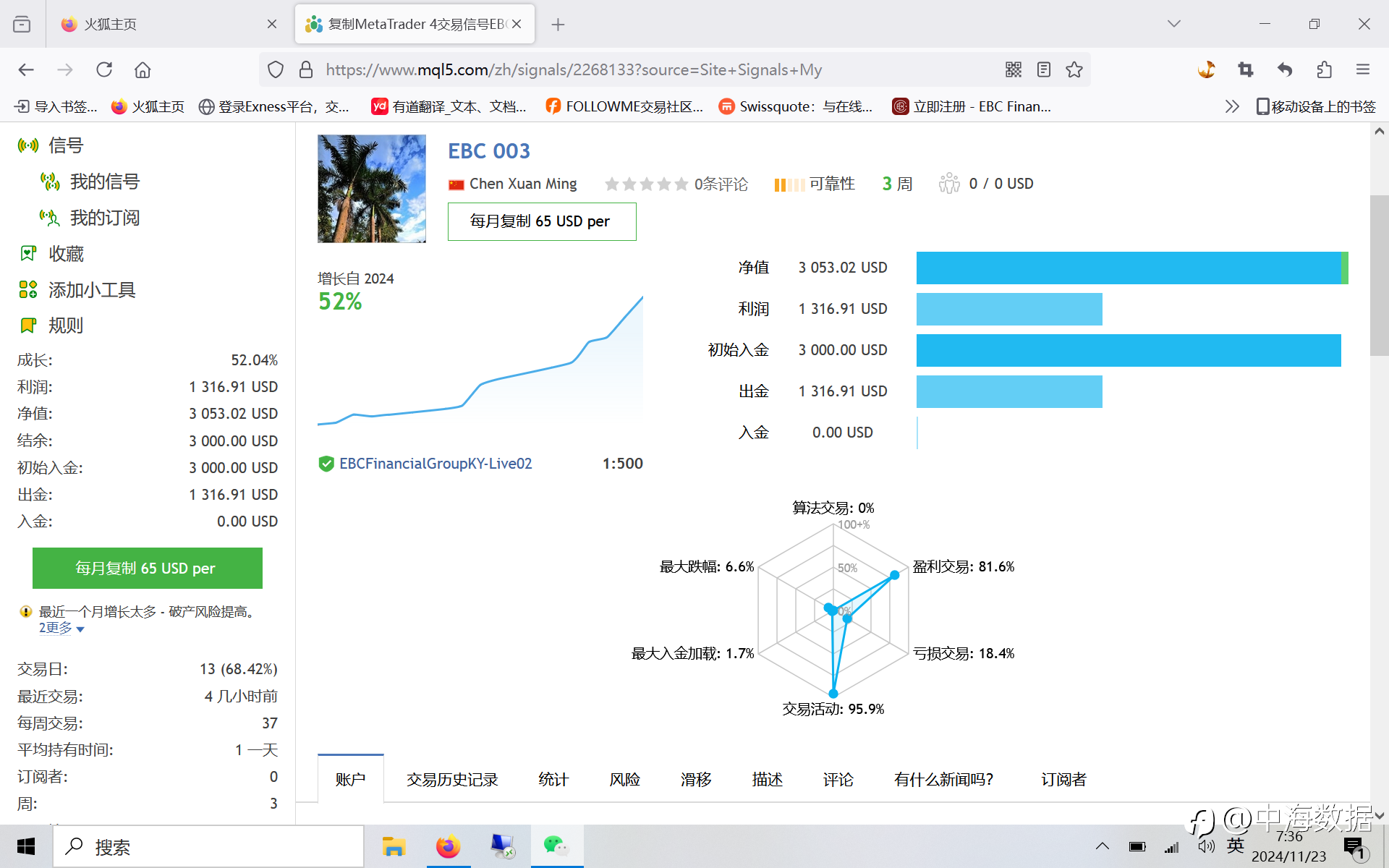1389x868 pixels.
Task: Open File Explorer from the taskbar
Action: 394,846
